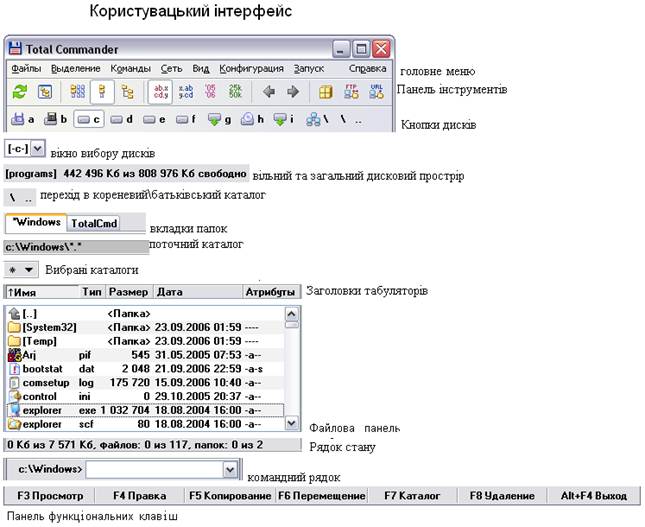Expand the command line history dropdown

point(230,469)
